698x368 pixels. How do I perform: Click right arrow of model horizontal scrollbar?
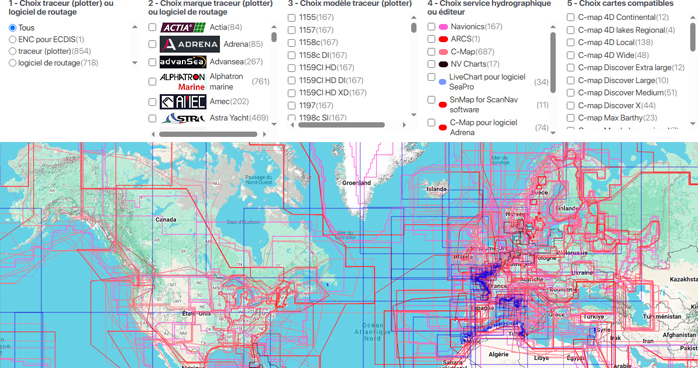(404, 125)
